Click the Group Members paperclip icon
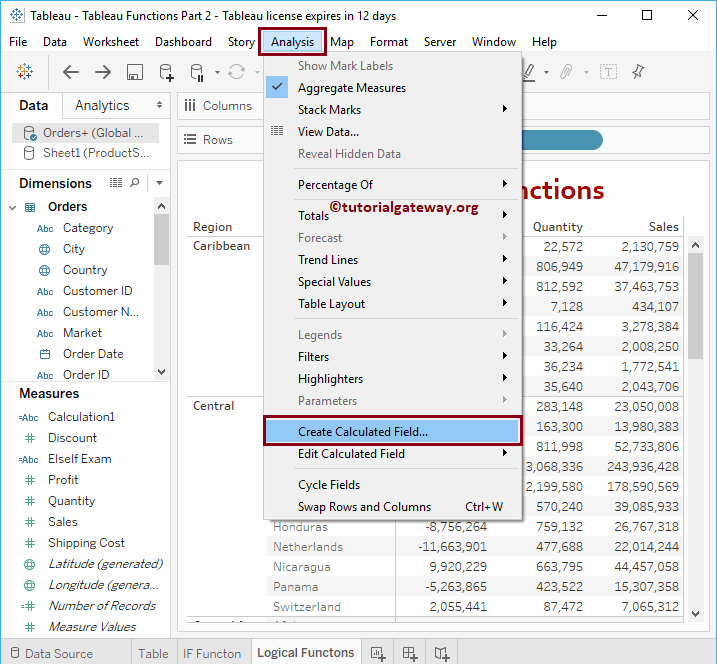The width and height of the screenshot is (717, 664). [566, 72]
